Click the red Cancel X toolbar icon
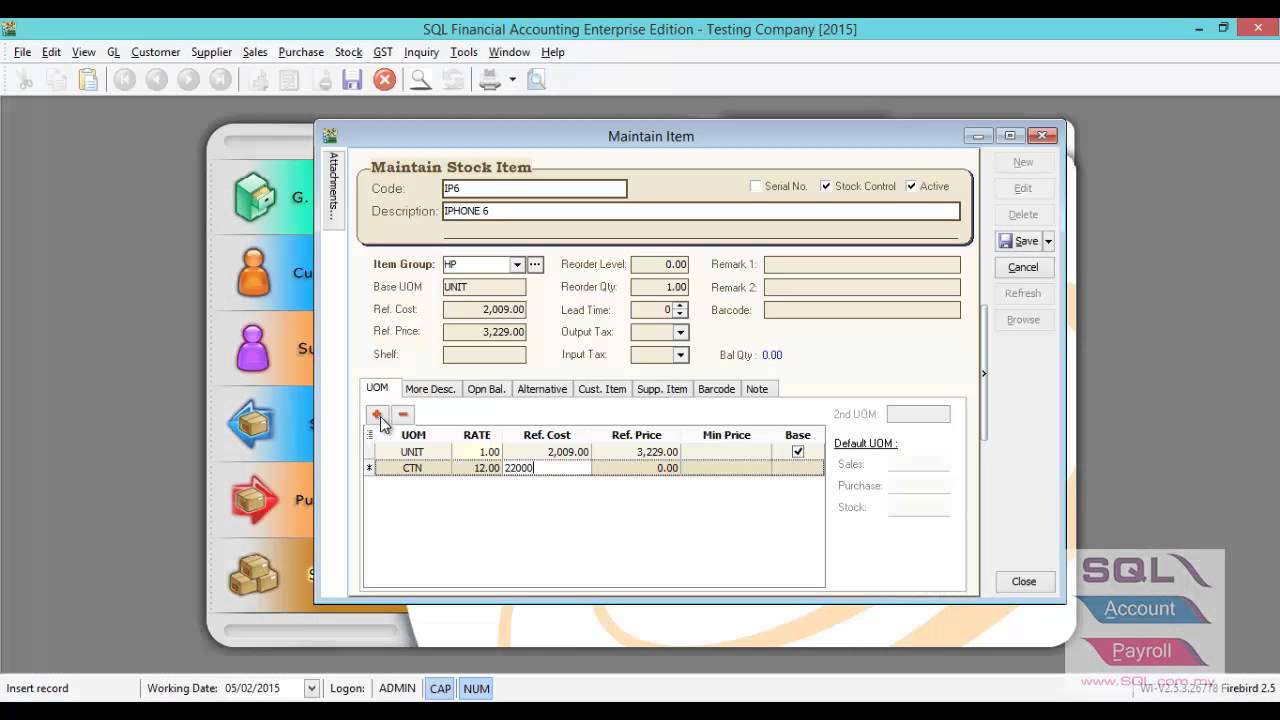Screen dimensions: 1280x720 (384, 80)
